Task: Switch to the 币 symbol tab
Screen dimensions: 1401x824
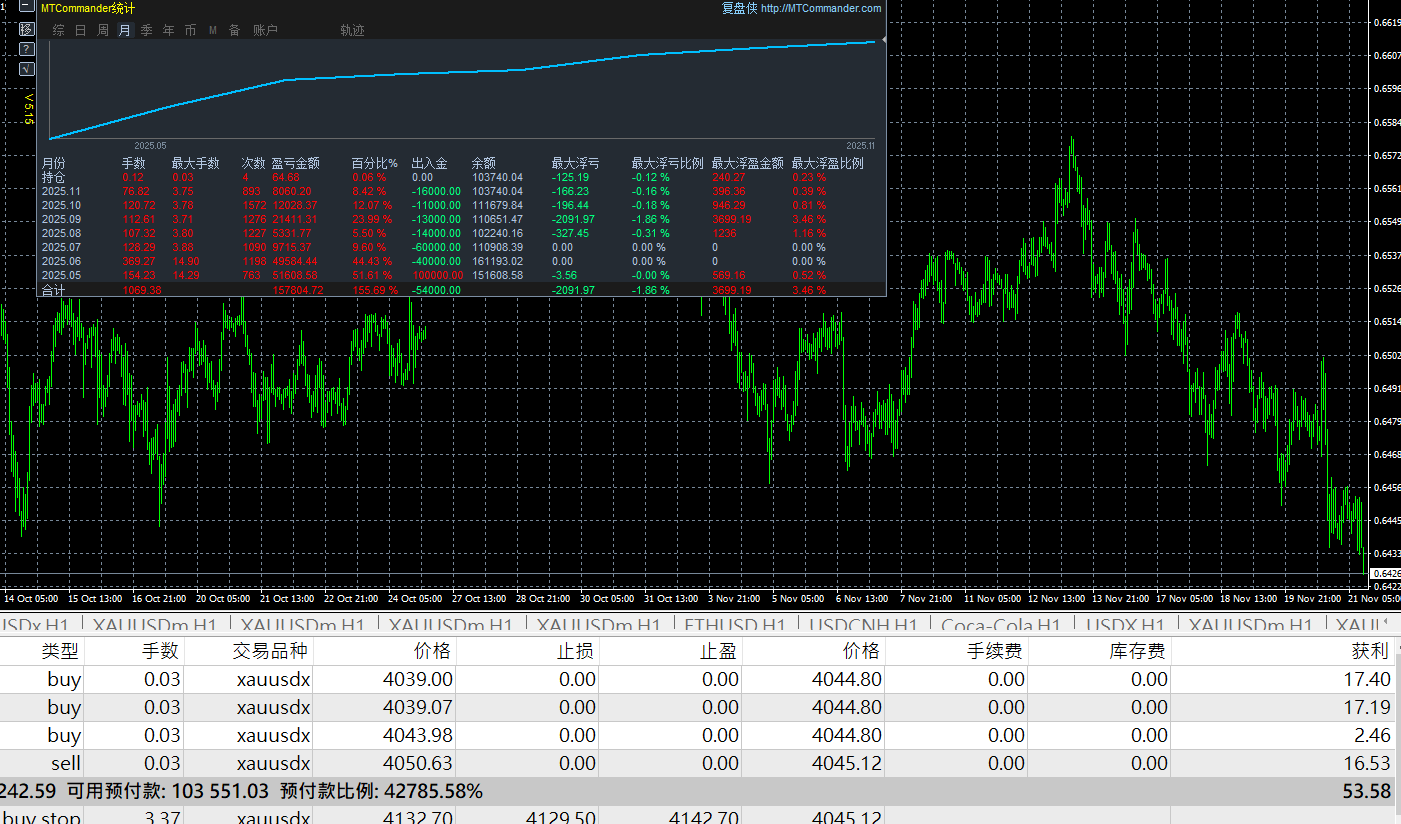Action: [190, 31]
